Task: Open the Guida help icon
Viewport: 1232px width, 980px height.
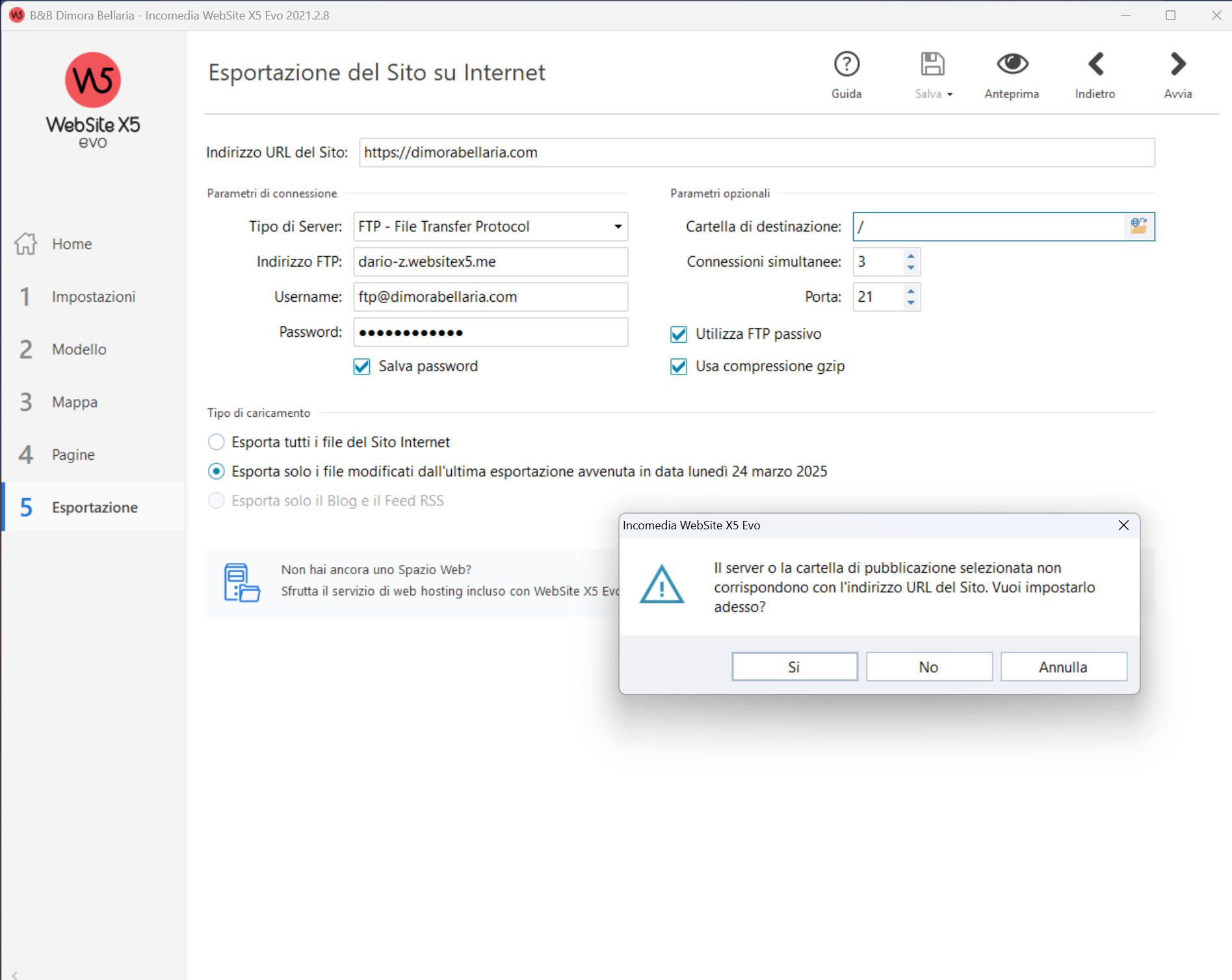Action: (846, 64)
